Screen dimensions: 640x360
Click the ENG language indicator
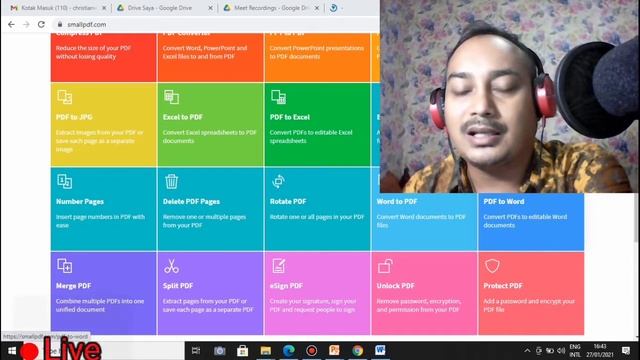575,351
